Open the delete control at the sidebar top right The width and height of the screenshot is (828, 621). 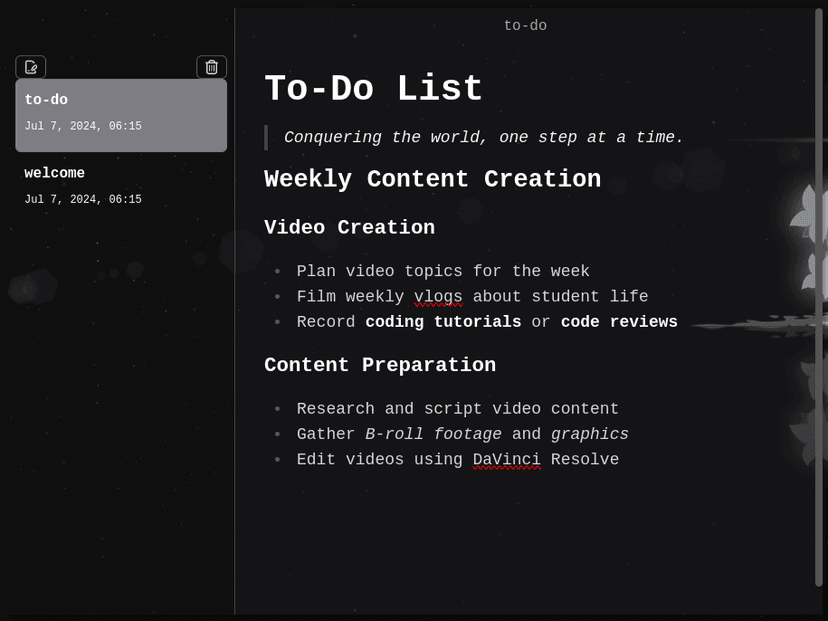click(x=211, y=67)
